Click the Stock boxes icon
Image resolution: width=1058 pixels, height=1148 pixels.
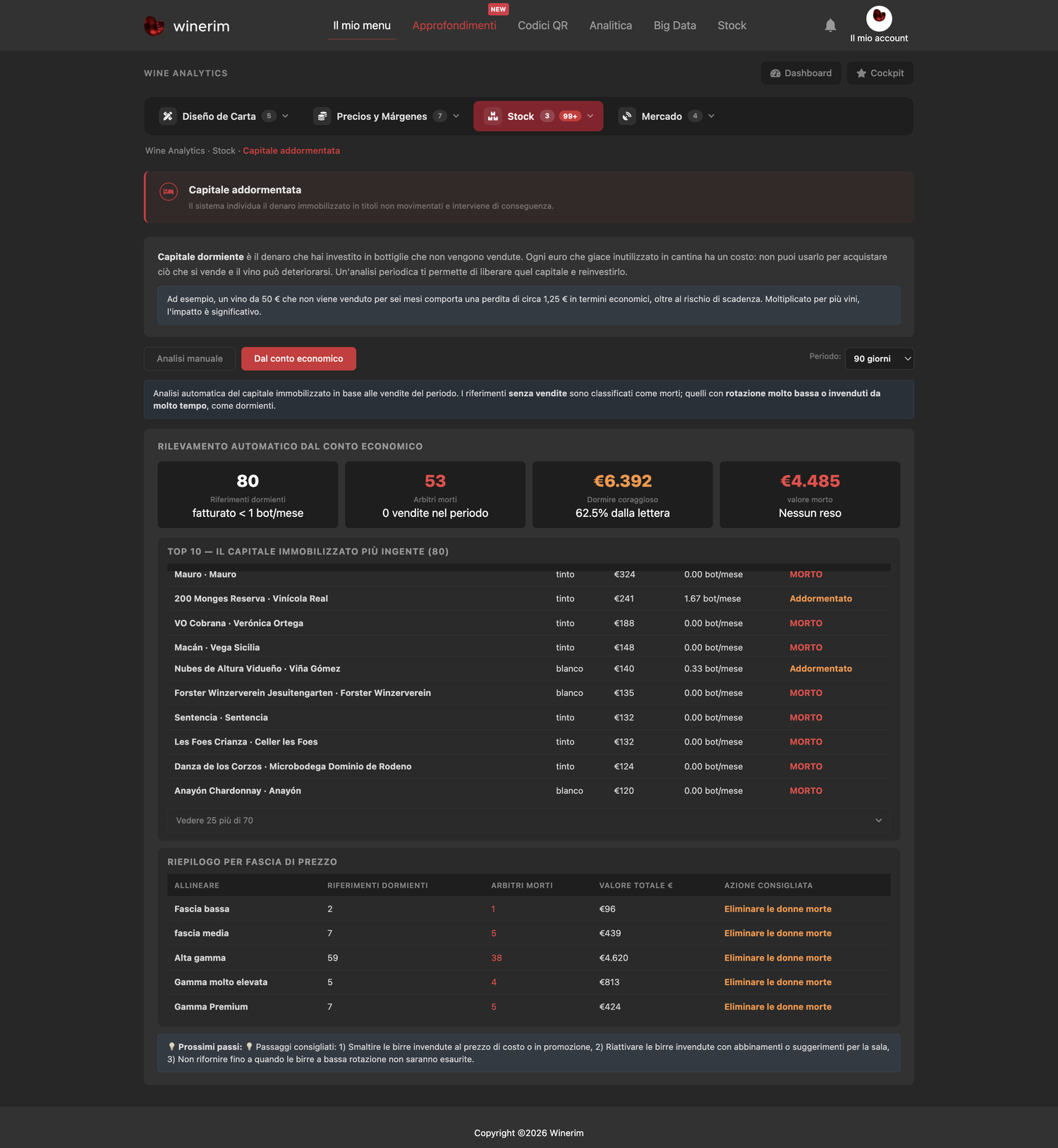click(x=493, y=116)
